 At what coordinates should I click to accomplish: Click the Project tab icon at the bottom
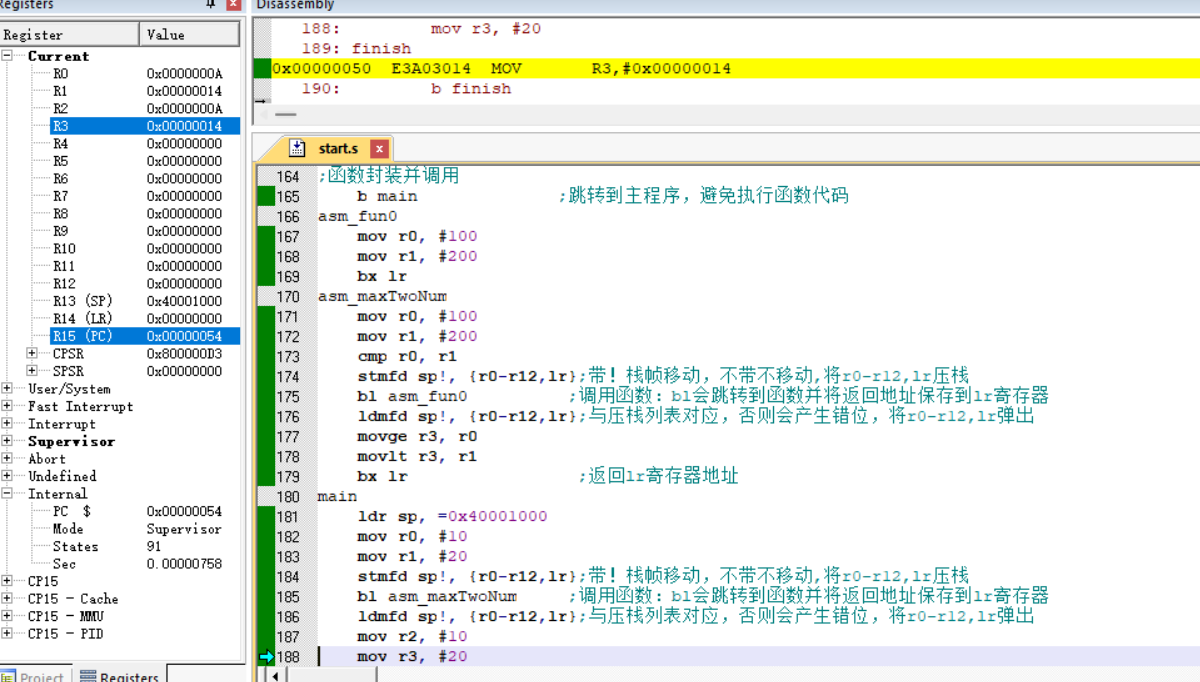(x=8, y=677)
